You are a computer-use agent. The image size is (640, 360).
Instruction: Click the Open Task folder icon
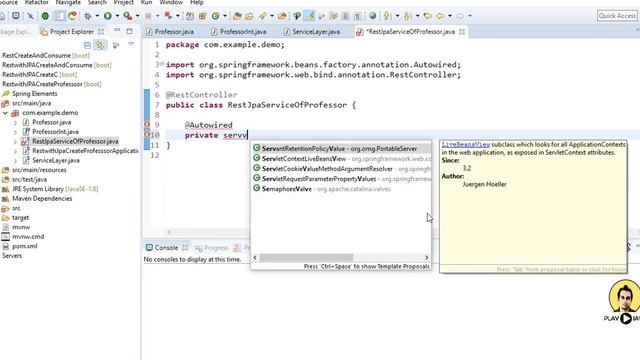click(x=249, y=16)
